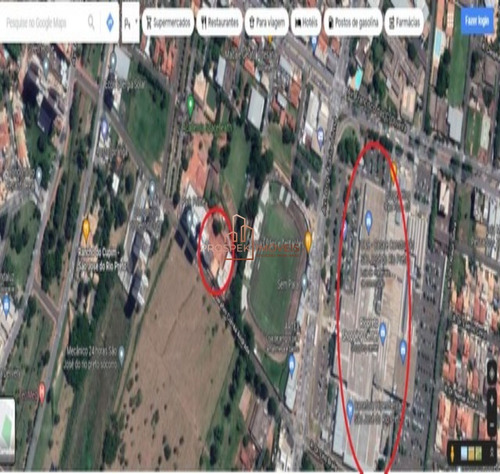Click the magnifier search icon

point(91,23)
